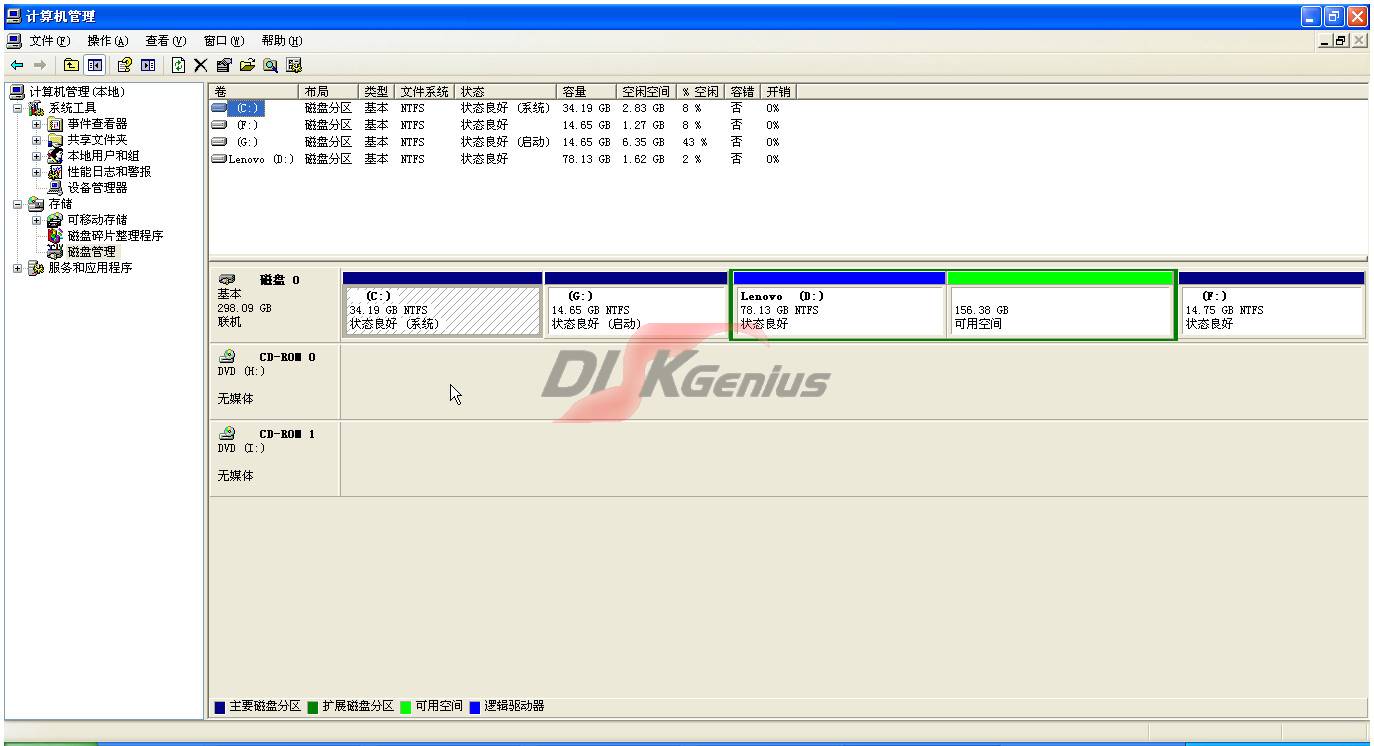This screenshot has width=1374, height=746.
Task: Open the 查看(V) menu
Action: tap(165, 41)
